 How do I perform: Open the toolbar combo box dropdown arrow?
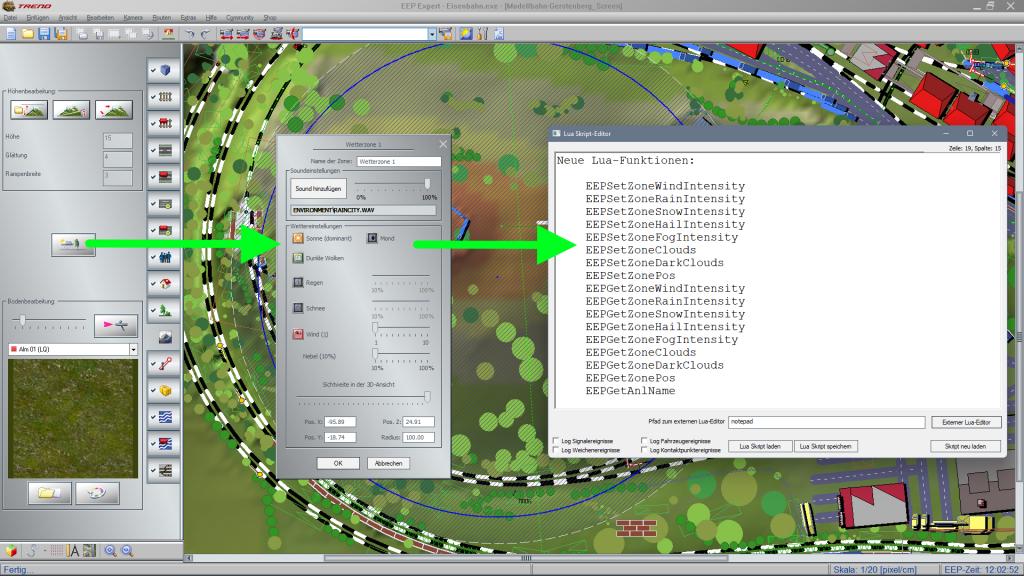[x=432, y=34]
